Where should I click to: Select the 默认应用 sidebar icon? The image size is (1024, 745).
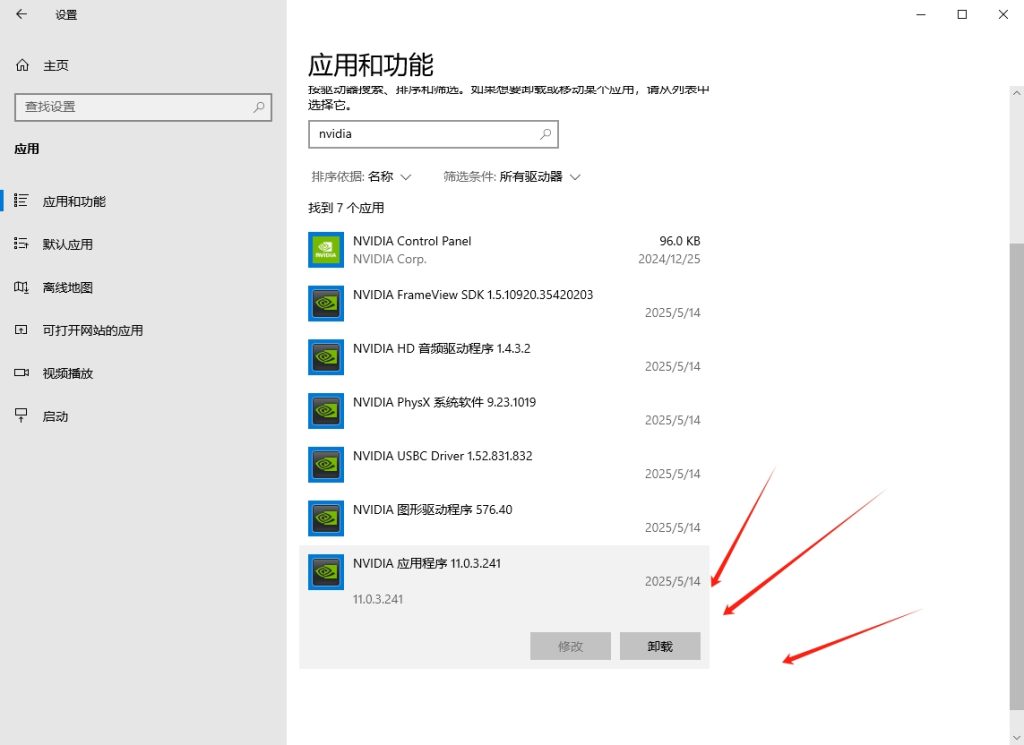click(x=21, y=244)
